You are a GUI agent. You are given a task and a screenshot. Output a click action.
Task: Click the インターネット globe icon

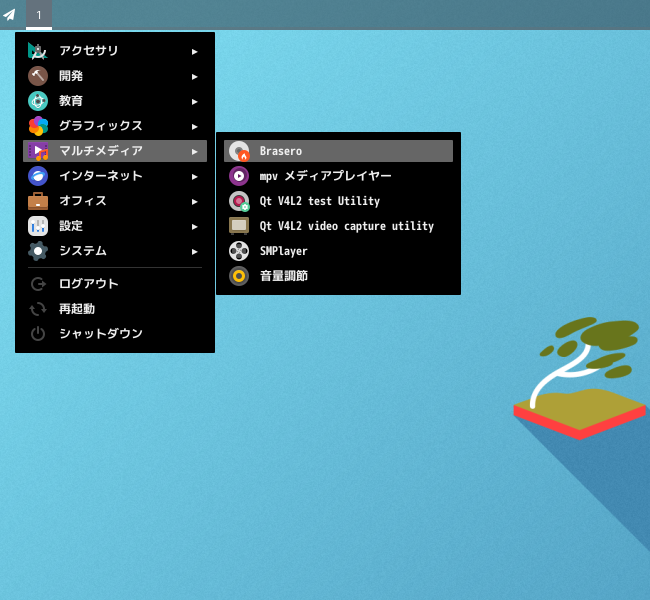[38, 176]
